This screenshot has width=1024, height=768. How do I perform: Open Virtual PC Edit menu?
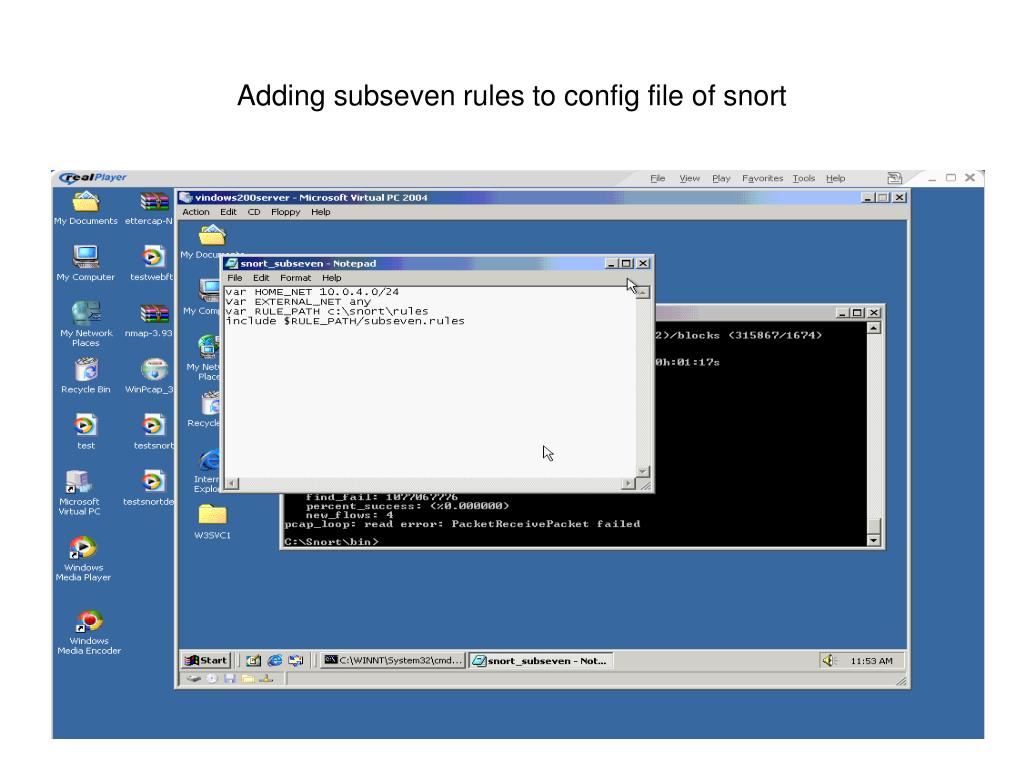[228, 212]
